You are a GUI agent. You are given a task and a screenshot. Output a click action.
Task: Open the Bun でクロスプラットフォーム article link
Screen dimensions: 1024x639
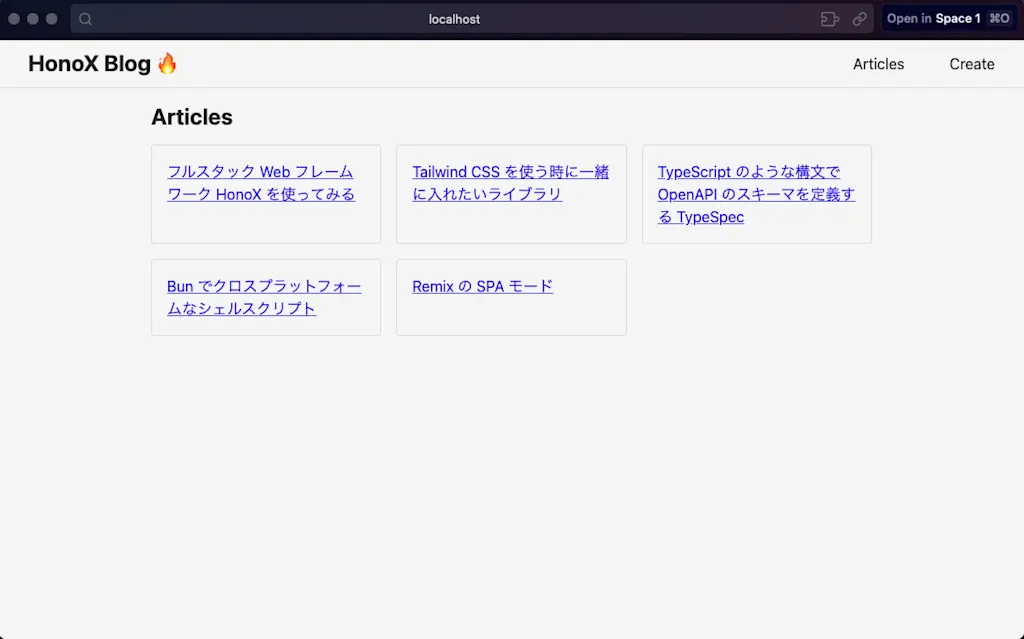pyautogui.click(x=264, y=297)
